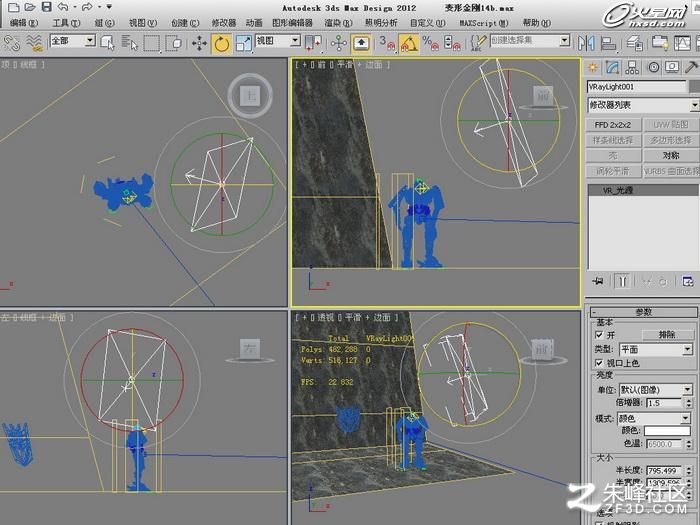Image resolution: width=700 pixels, height=525 pixels.
Task: Open the 创建(C) menu
Action: click(185, 23)
